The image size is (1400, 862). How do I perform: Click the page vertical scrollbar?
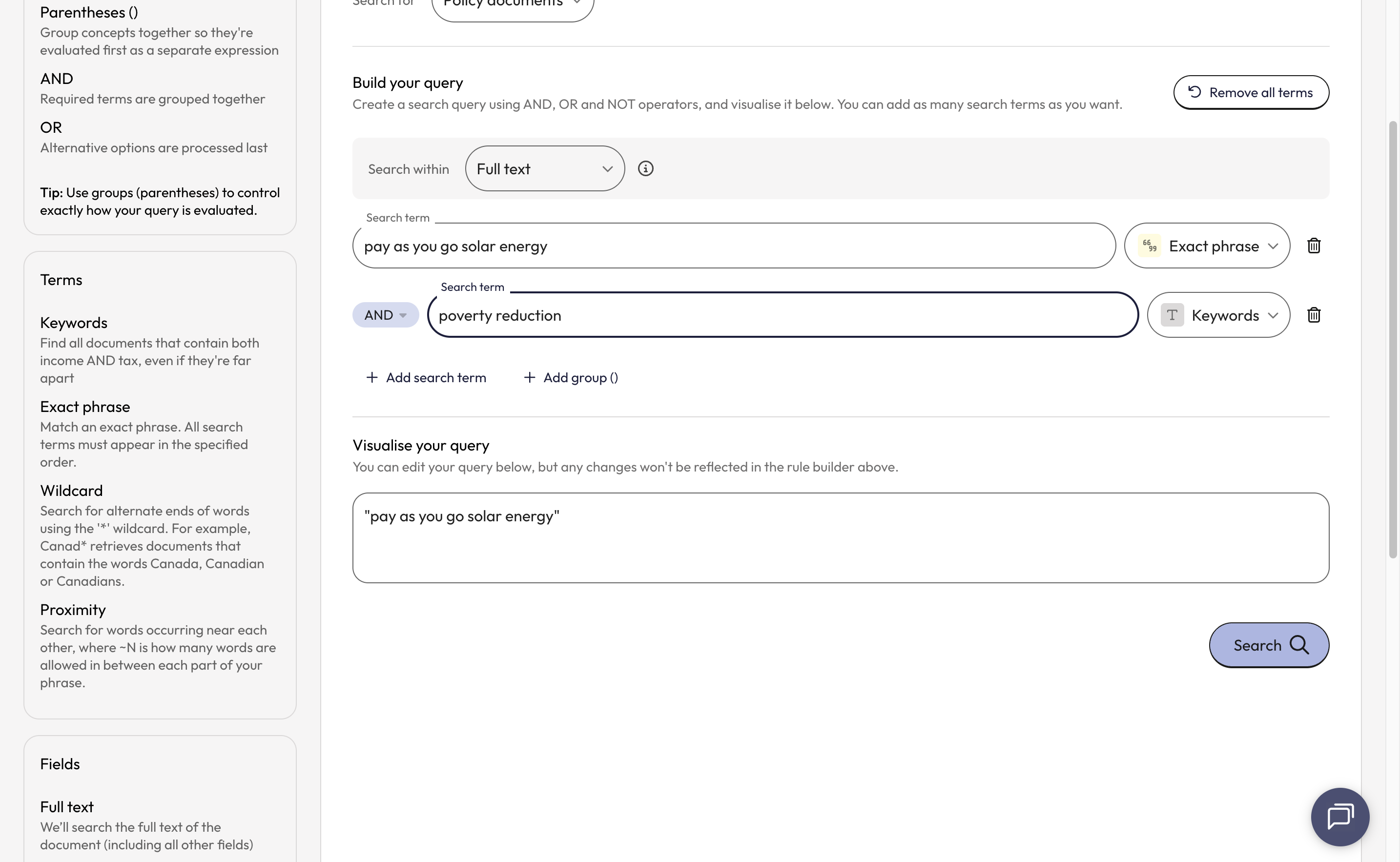(x=1393, y=339)
